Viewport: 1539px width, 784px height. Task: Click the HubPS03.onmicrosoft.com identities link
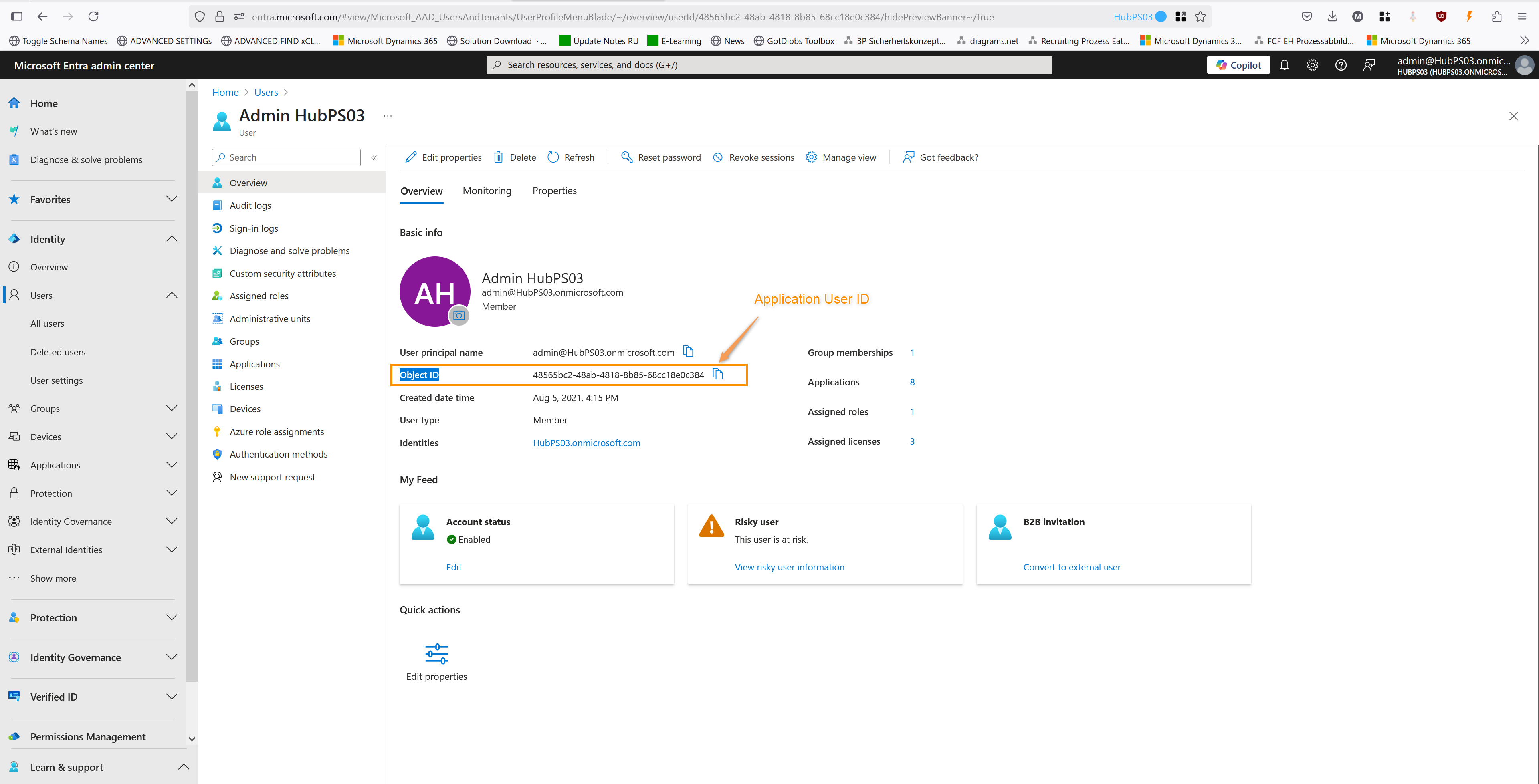pos(586,443)
